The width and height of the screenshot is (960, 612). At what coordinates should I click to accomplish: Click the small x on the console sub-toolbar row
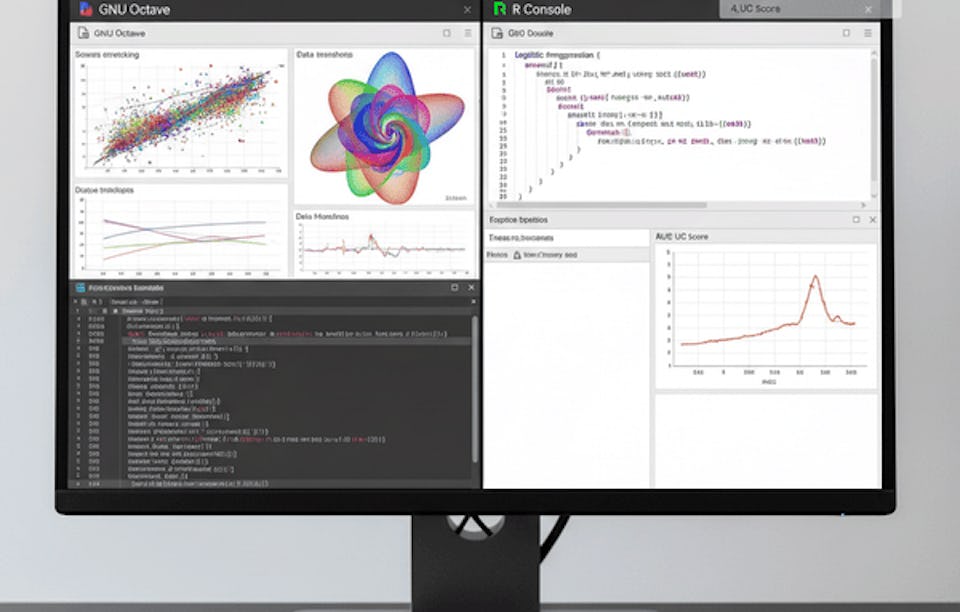point(473,302)
